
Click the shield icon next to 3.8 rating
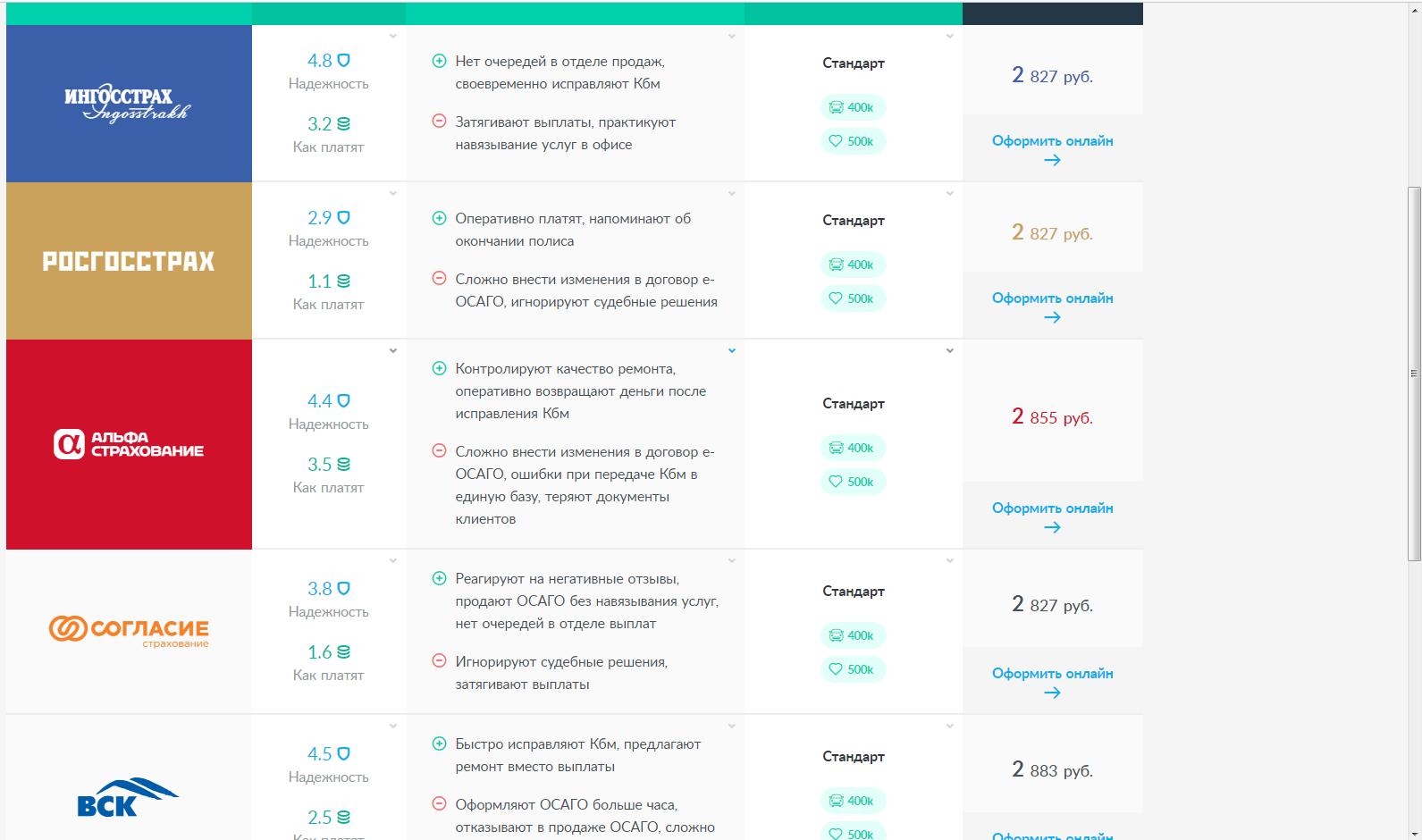[x=343, y=589]
